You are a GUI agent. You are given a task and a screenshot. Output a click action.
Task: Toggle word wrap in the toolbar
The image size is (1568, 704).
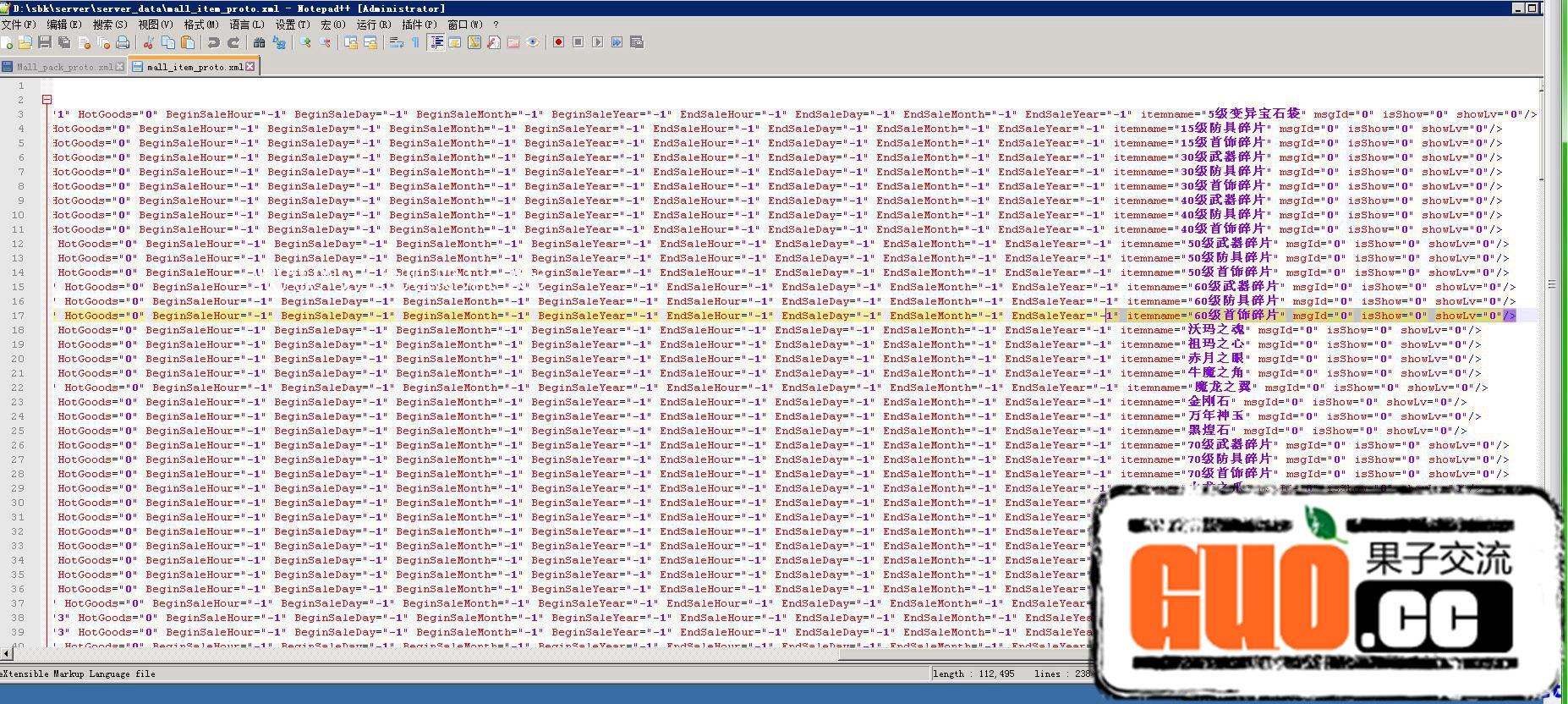(x=396, y=42)
